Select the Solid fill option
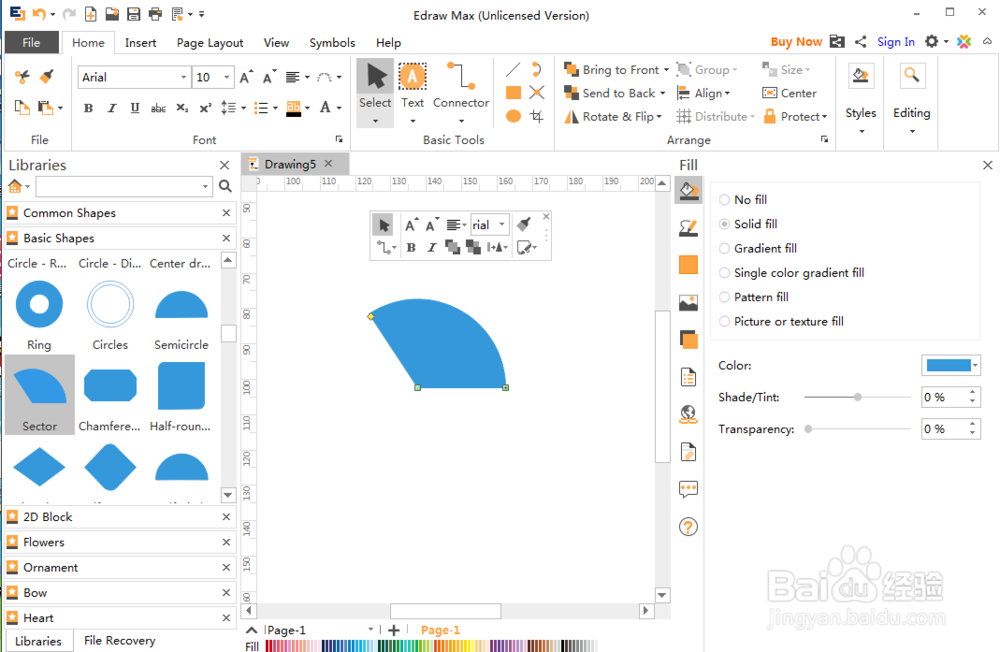 [749, 224]
